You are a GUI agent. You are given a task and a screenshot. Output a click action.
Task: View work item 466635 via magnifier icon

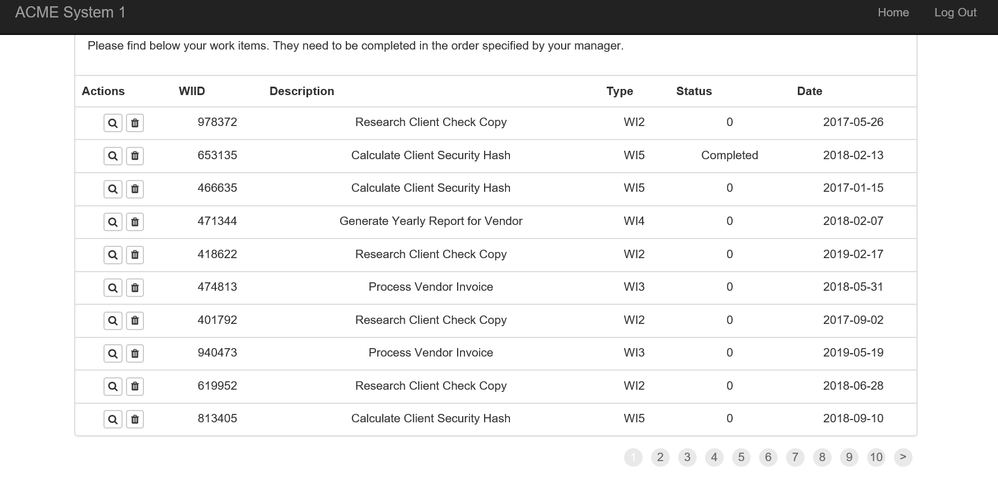pyautogui.click(x=113, y=189)
